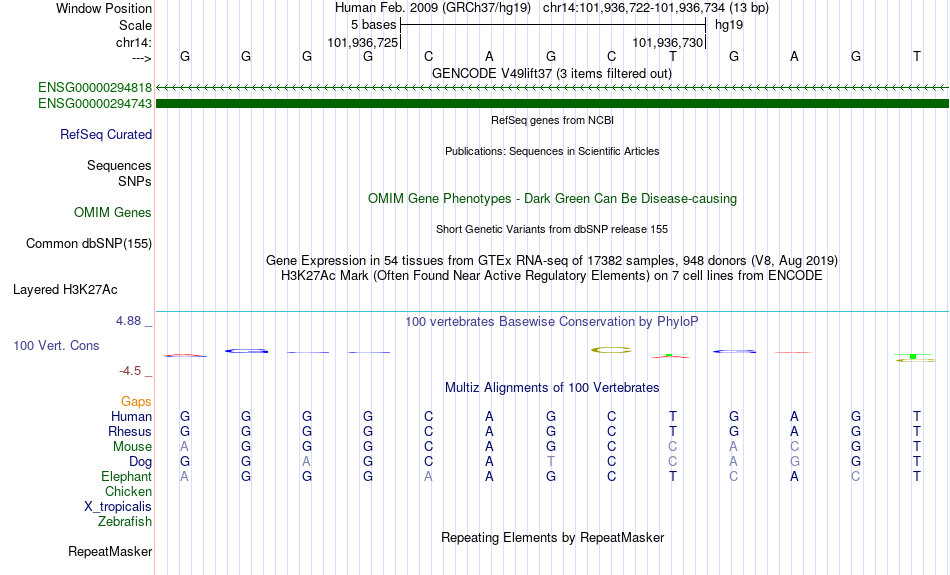This screenshot has height=575, width=950.
Task: Click Short Genetic Variants from dbSNP title
Action: [x=552, y=230]
